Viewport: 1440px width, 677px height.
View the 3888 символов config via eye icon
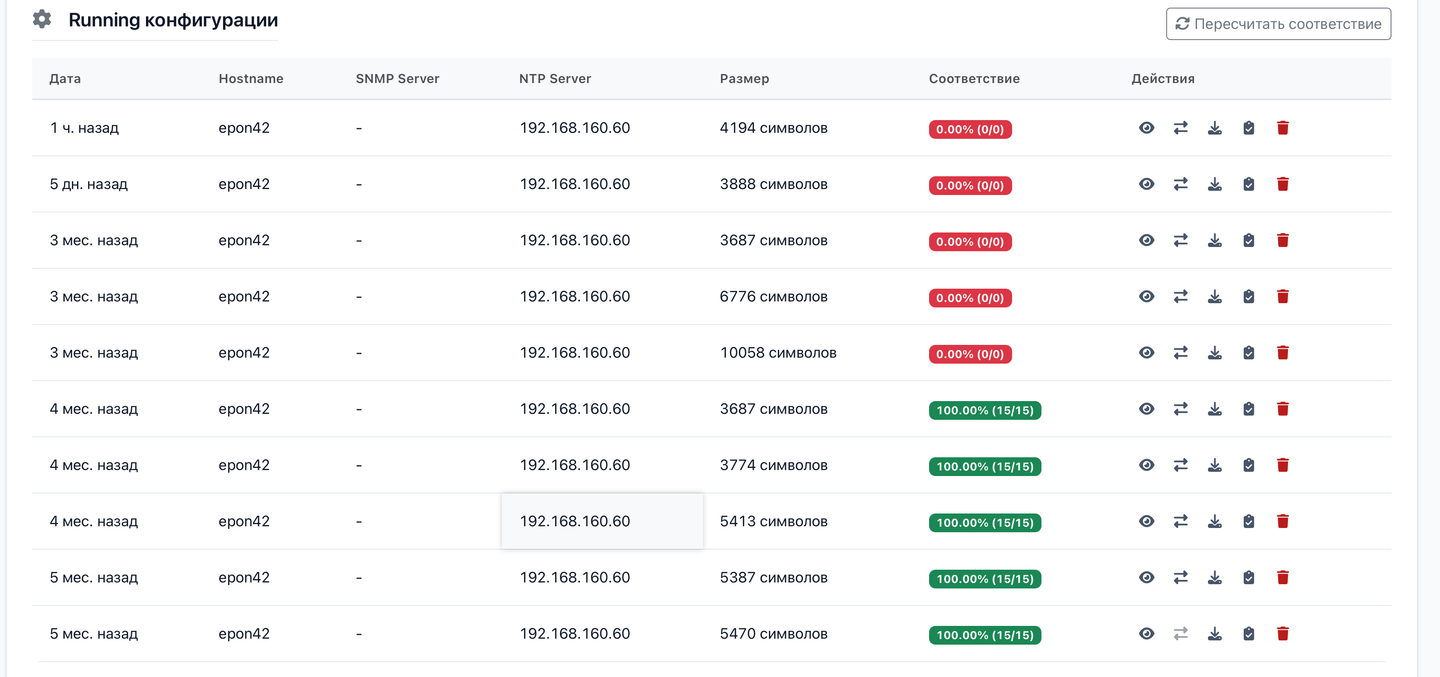tap(1147, 184)
